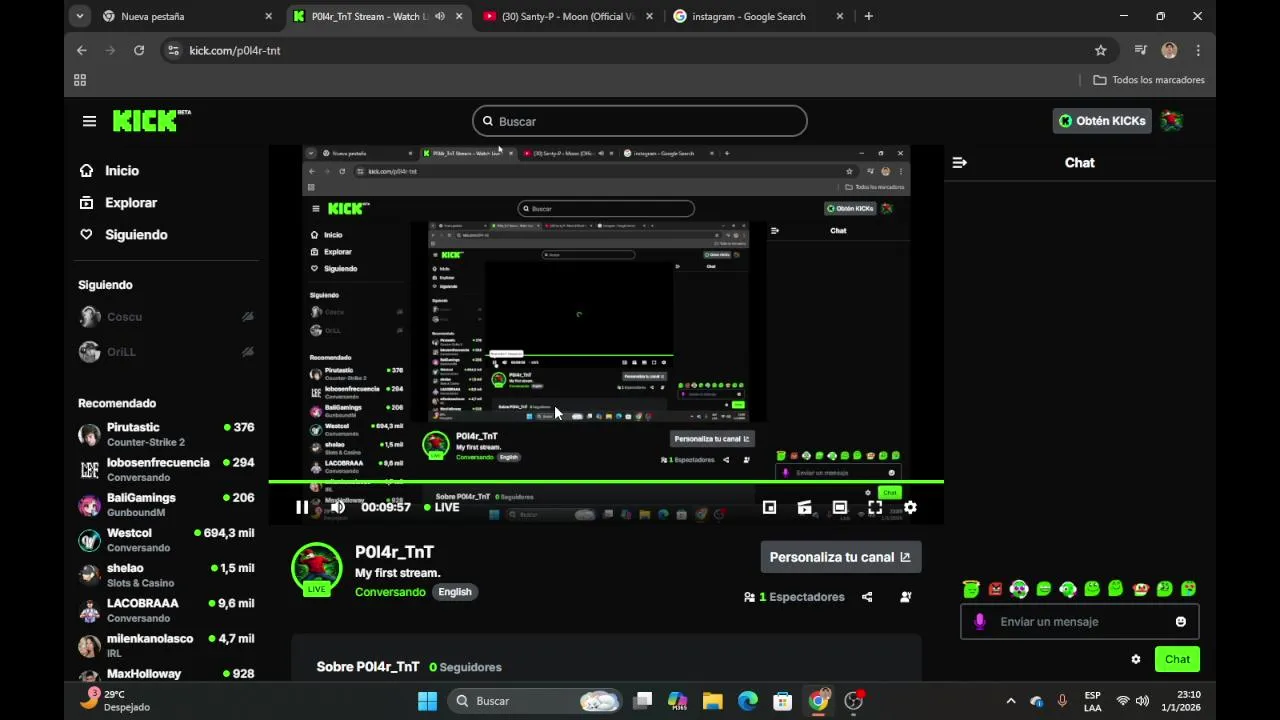
Task: Open recommended channel shelao
Action: point(166,575)
